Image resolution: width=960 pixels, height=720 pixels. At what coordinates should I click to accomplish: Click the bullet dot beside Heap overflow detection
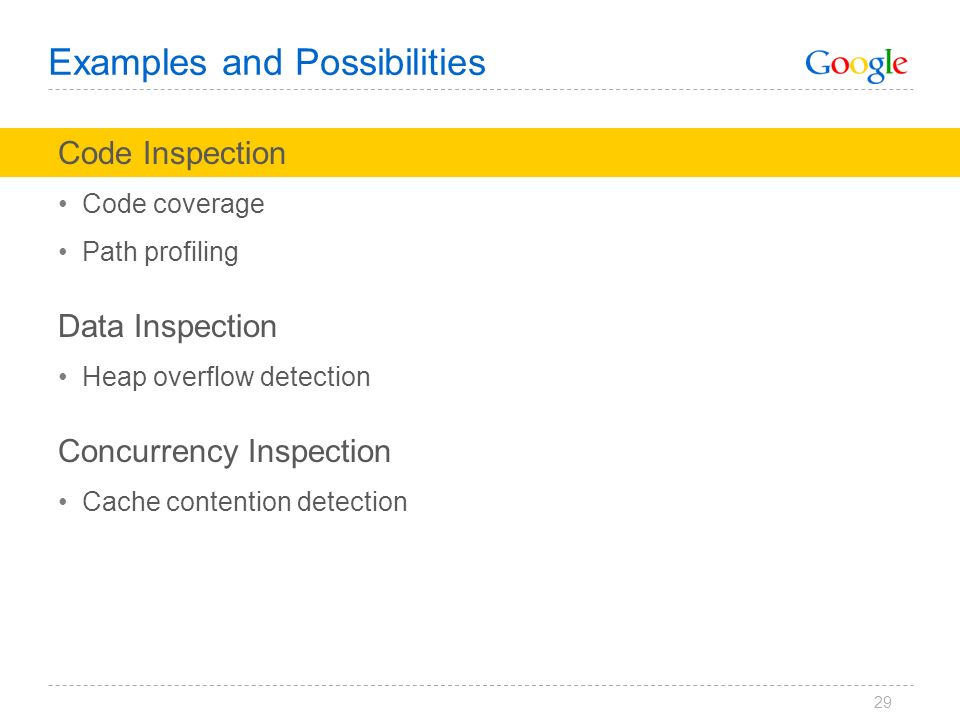[x=62, y=377]
